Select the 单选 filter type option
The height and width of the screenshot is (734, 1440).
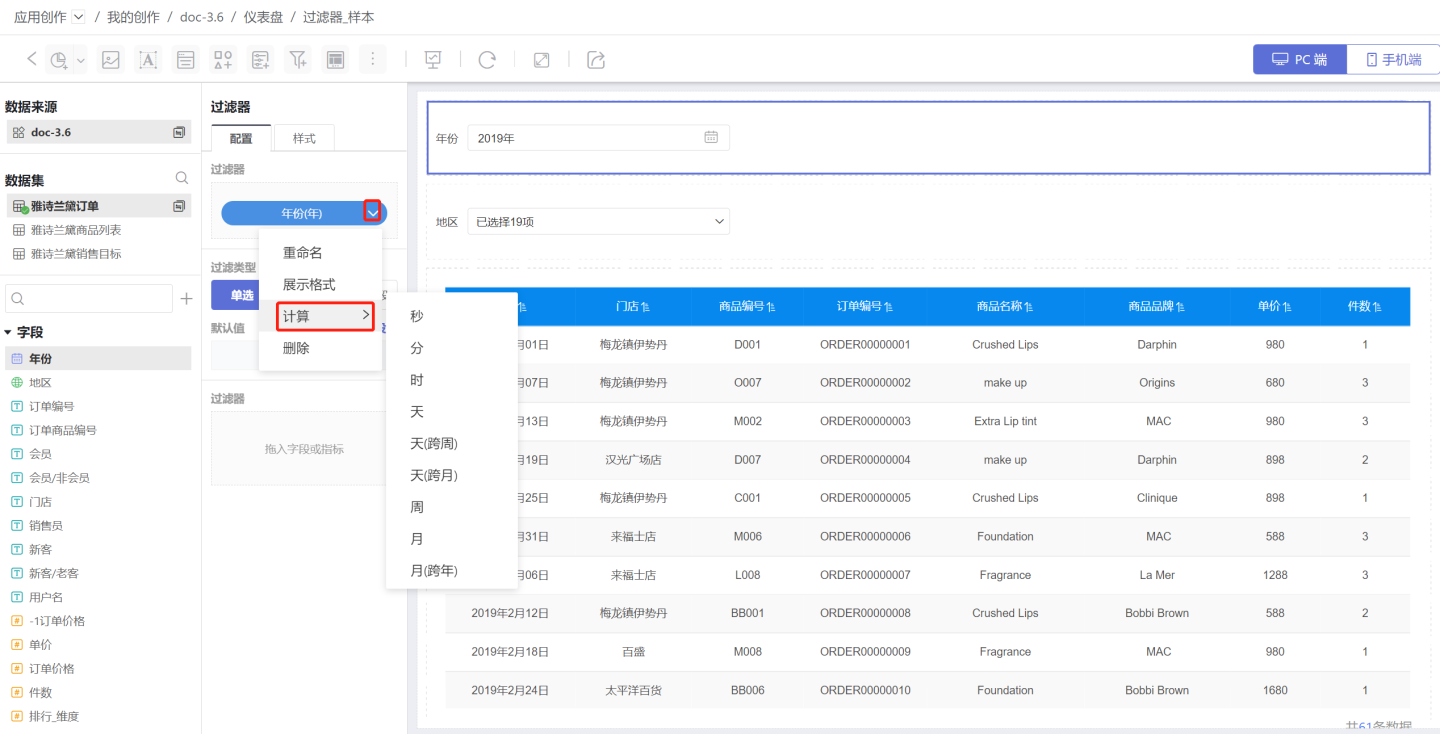coord(241,295)
